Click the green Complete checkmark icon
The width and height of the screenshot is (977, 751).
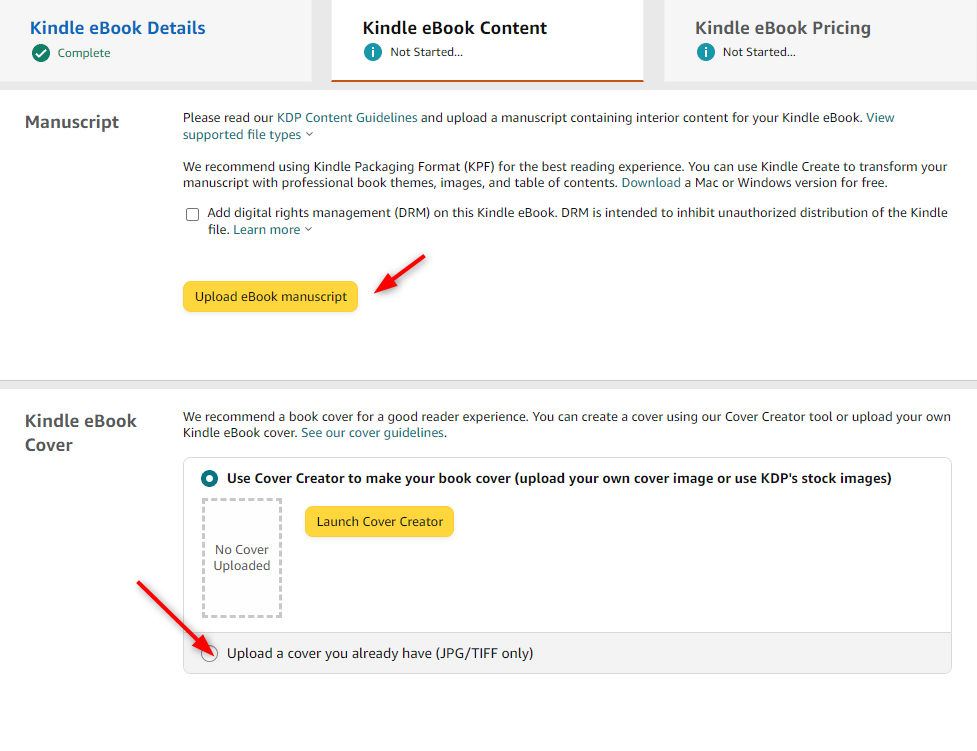(41, 53)
